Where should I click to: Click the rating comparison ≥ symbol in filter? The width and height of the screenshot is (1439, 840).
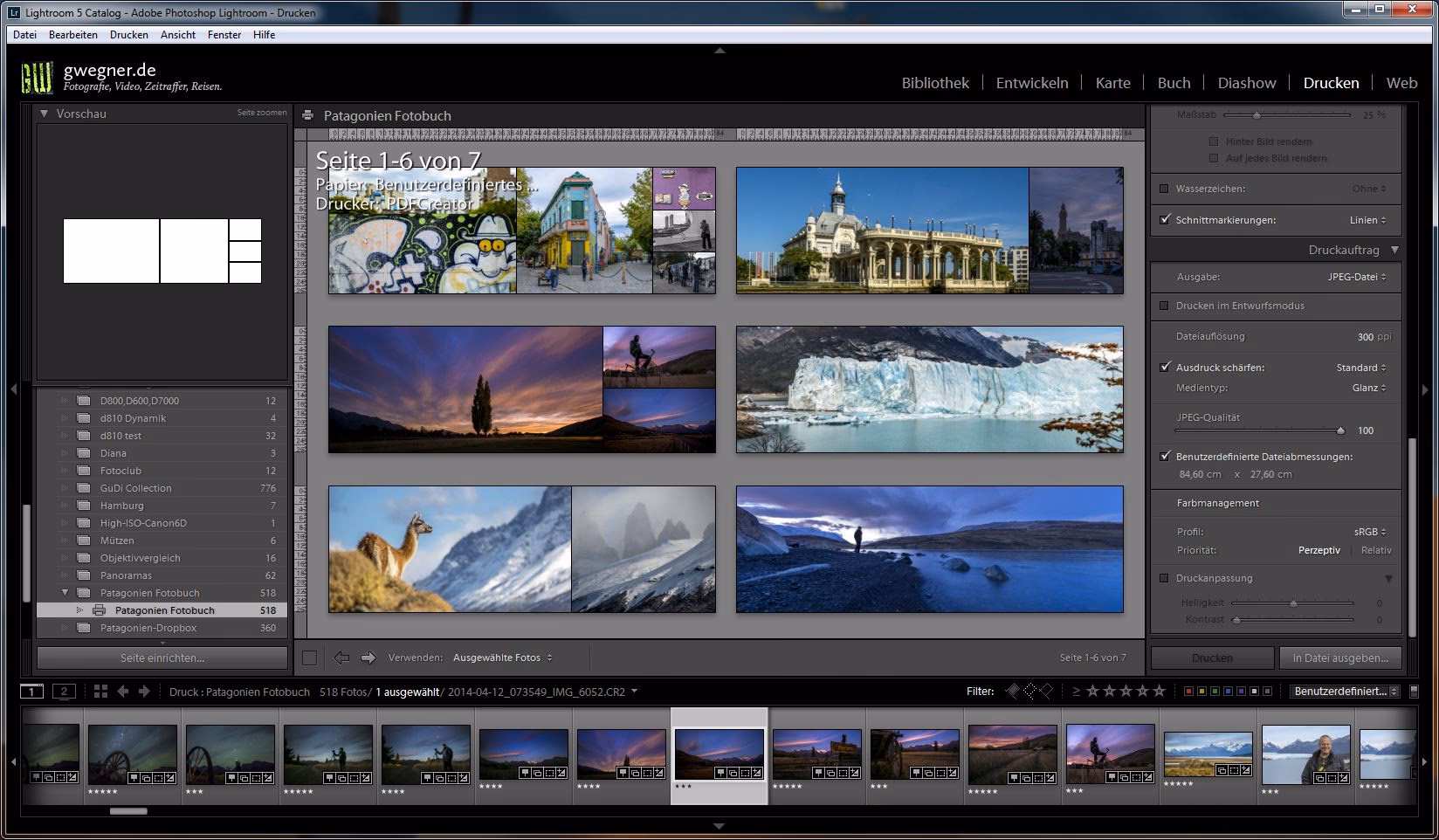click(1076, 692)
